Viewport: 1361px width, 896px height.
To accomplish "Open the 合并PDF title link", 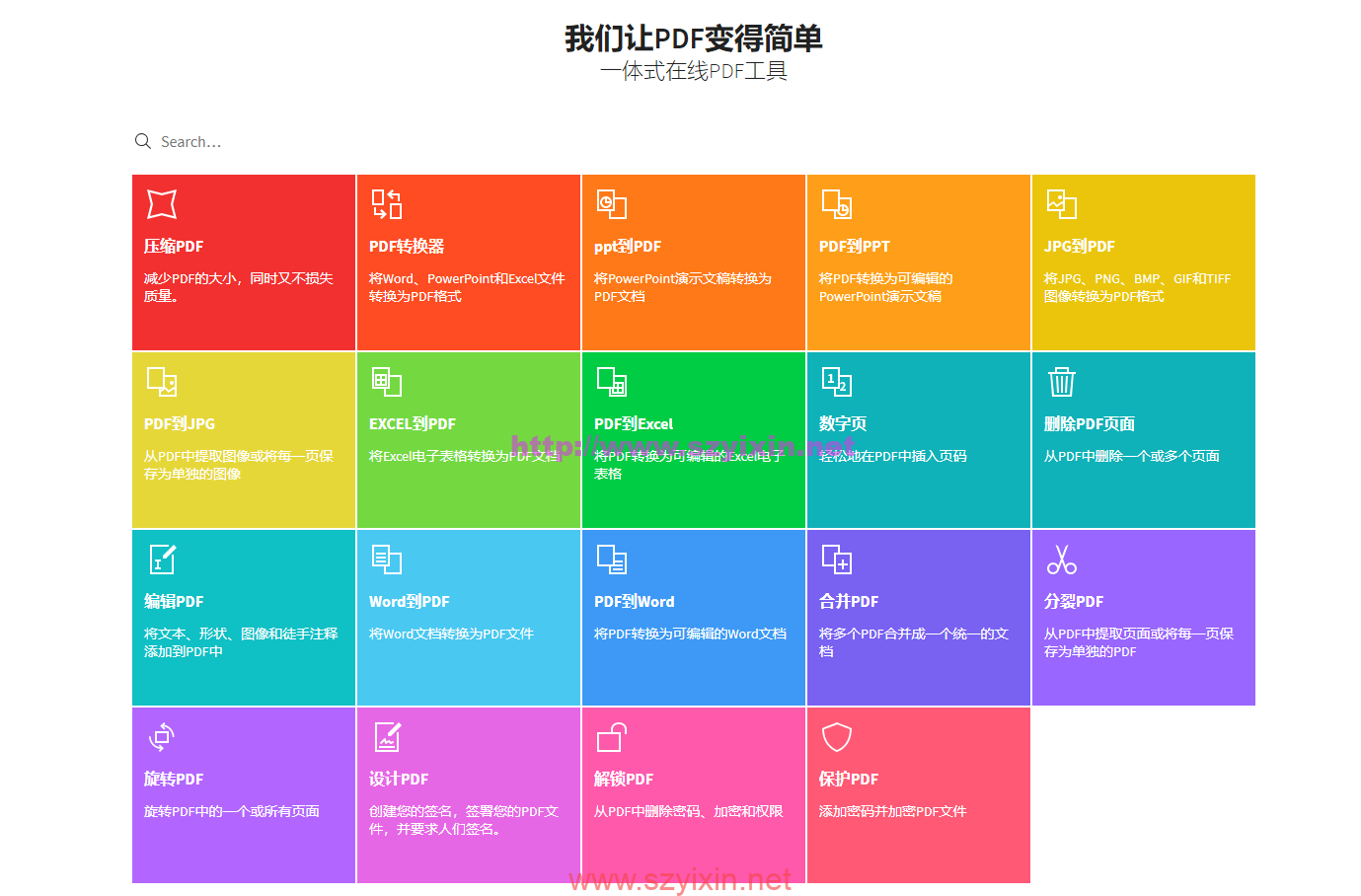I will (x=849, y=602).
